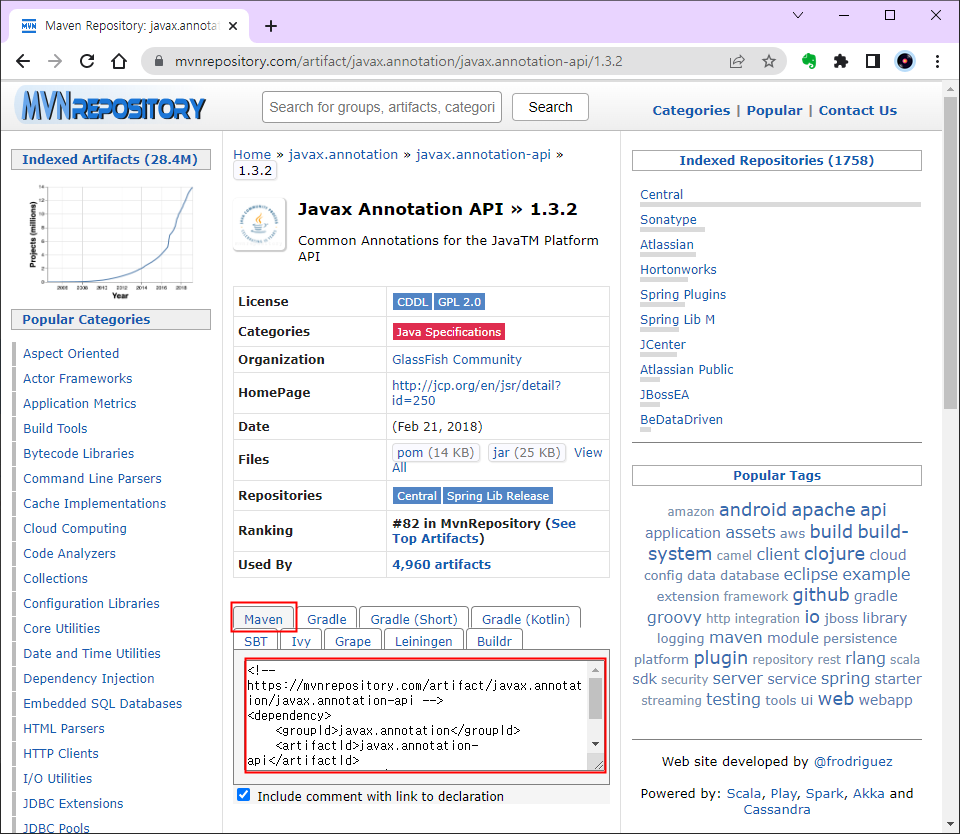Open Popular in top navigation

[x=774, y=111]
